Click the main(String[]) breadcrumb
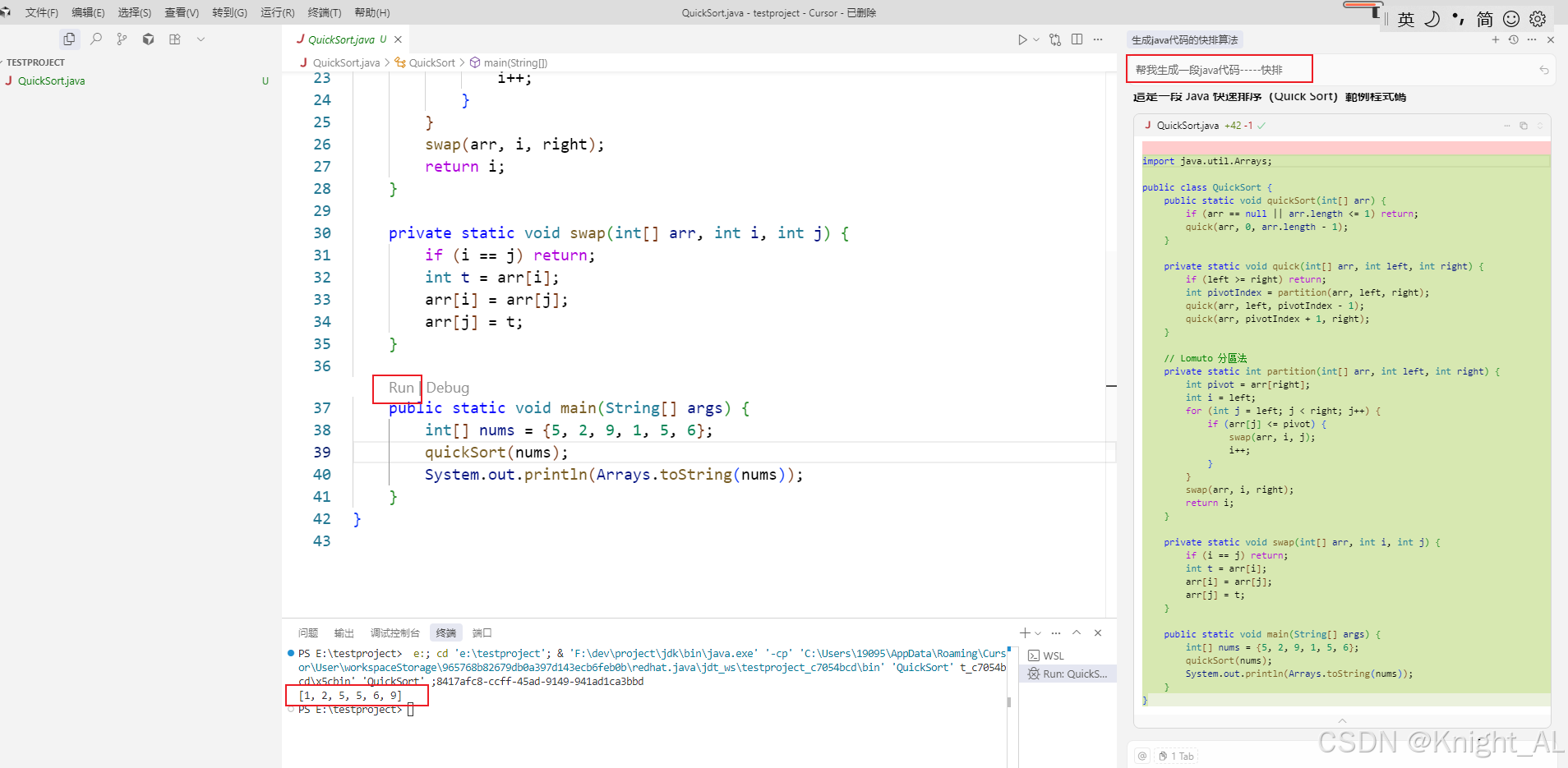This screenshot has height=768, width=1568. (508, 62)
